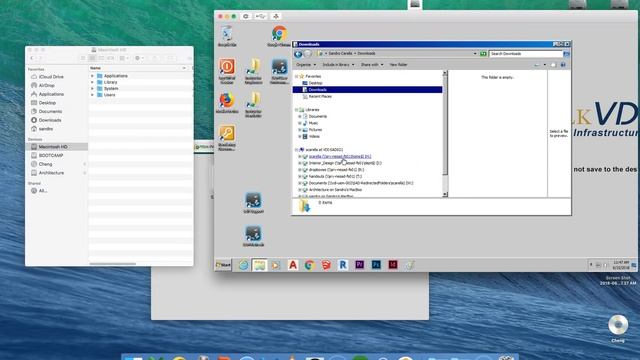Click the New folder button
Viewport: 640px width, 360px height.
[398, 65]
